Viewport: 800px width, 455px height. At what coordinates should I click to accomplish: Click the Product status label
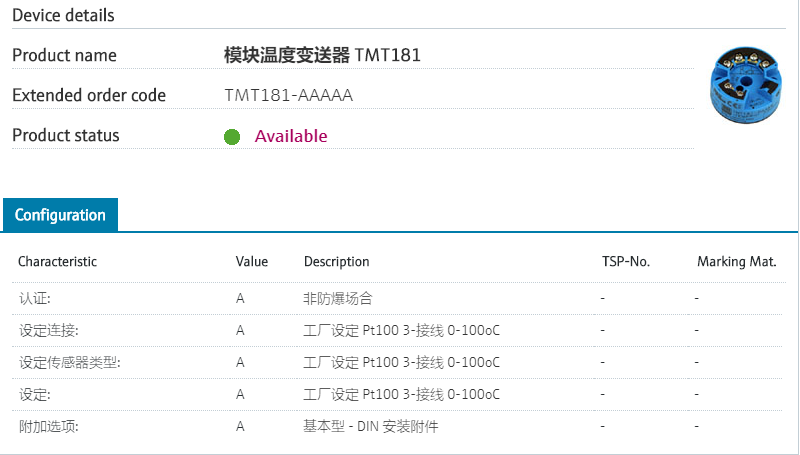click(65, 135)
